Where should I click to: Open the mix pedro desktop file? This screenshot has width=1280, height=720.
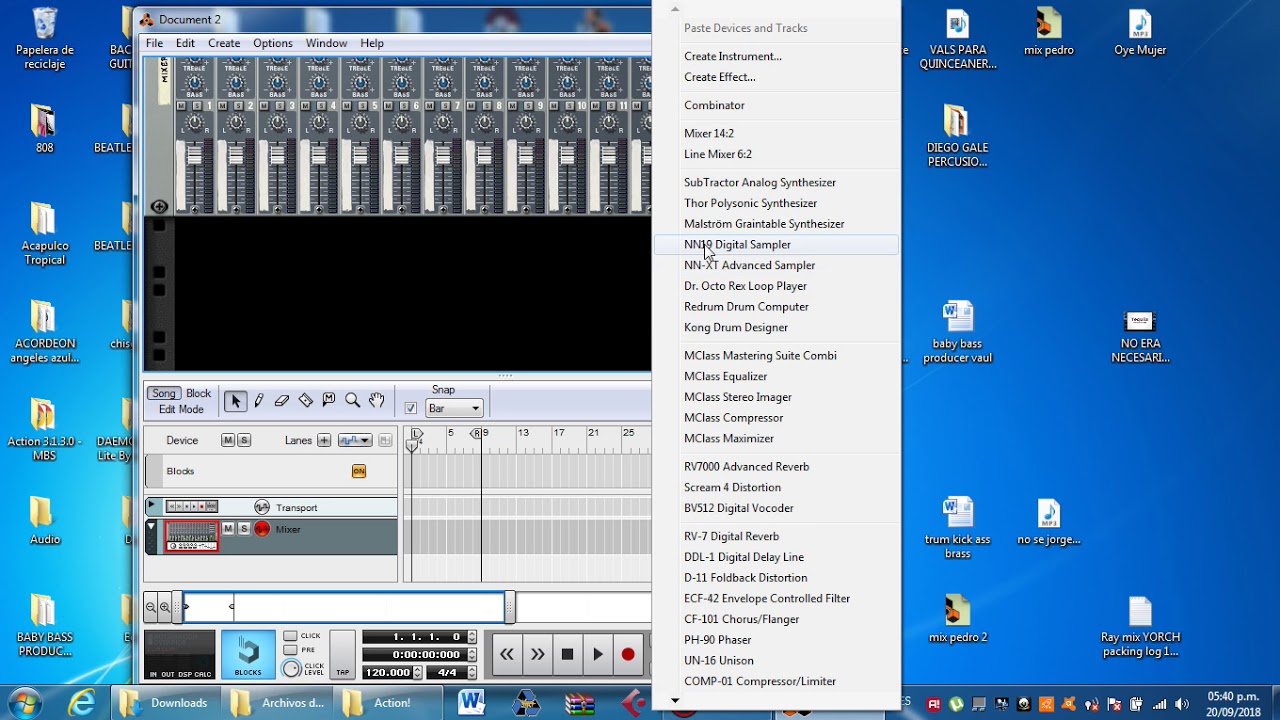pyautogui.click(x=1049, y=32)
